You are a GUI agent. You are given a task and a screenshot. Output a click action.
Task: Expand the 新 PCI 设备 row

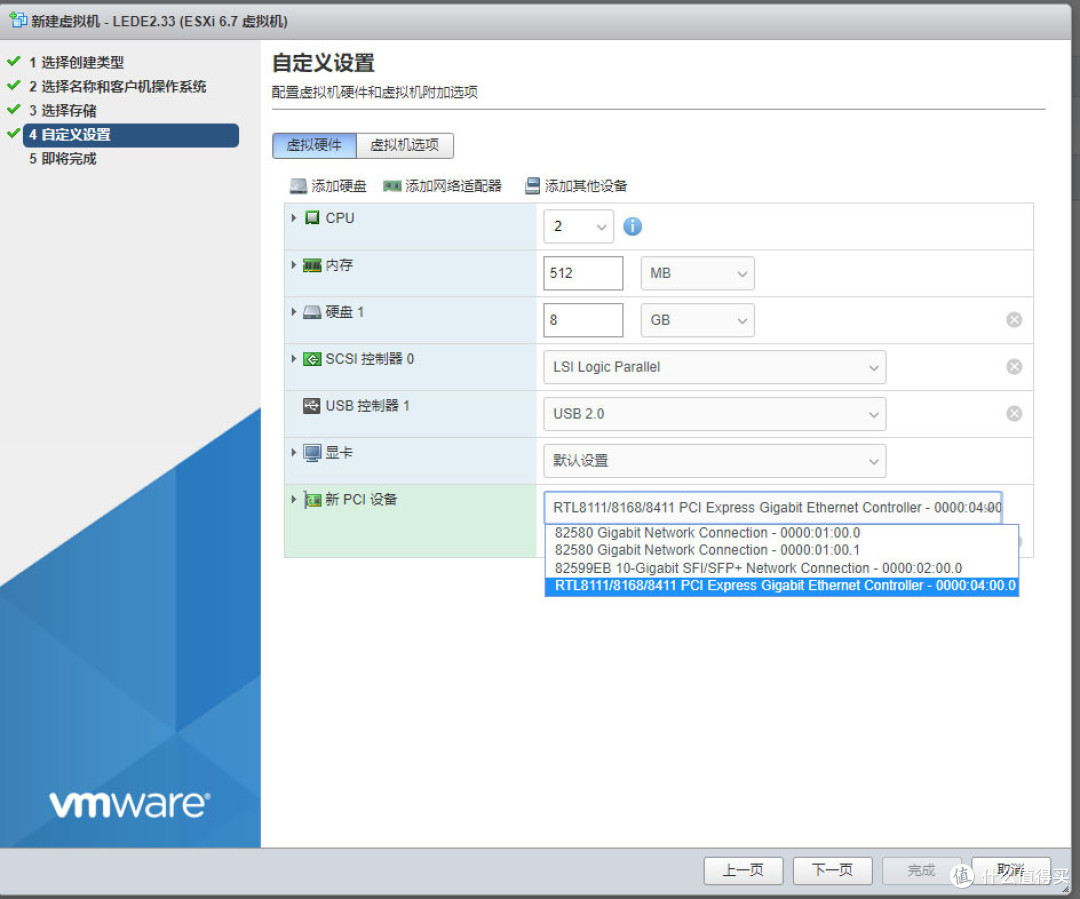pos(291,499)
